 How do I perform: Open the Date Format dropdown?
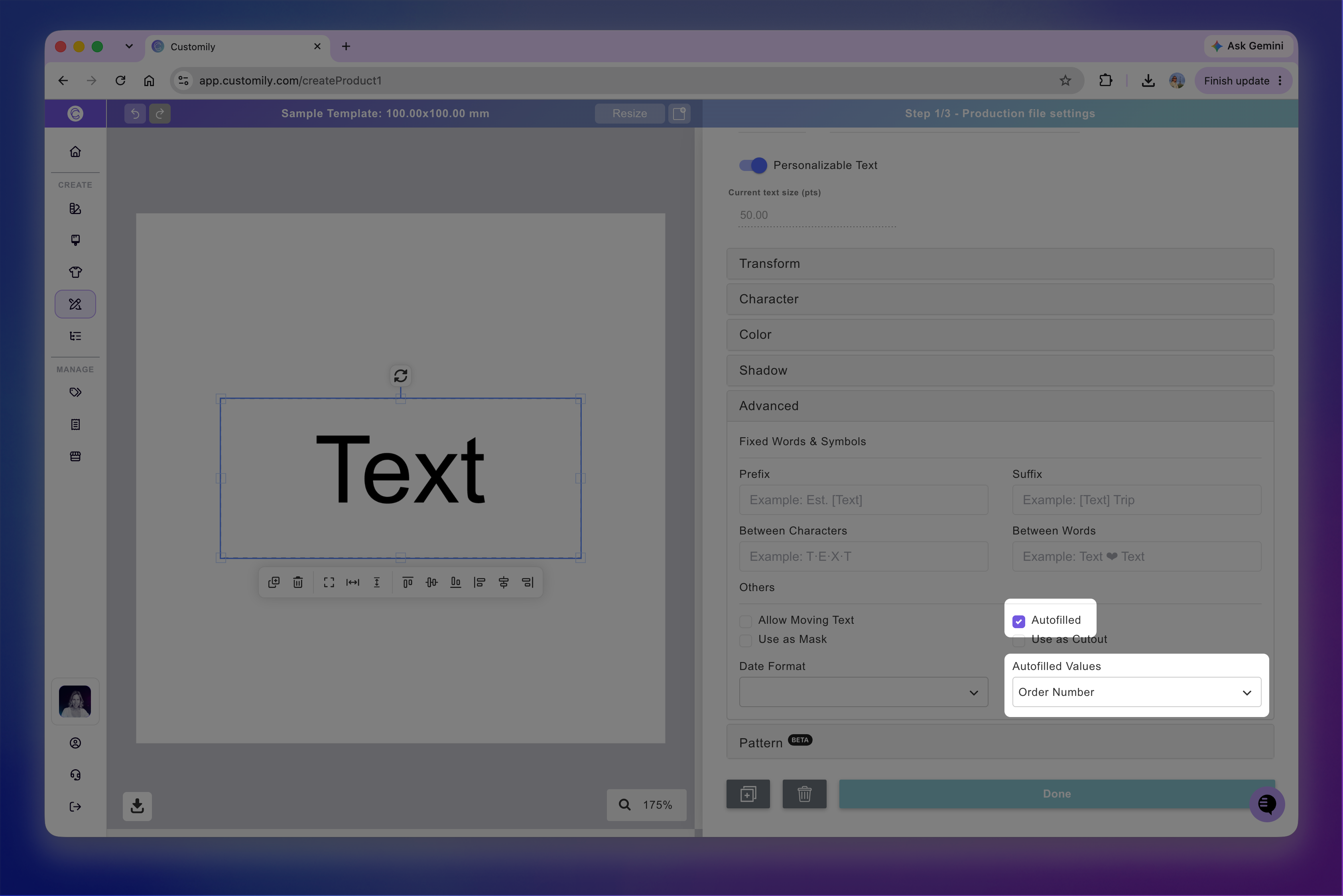pyautogui.click(x=863, y=692)
